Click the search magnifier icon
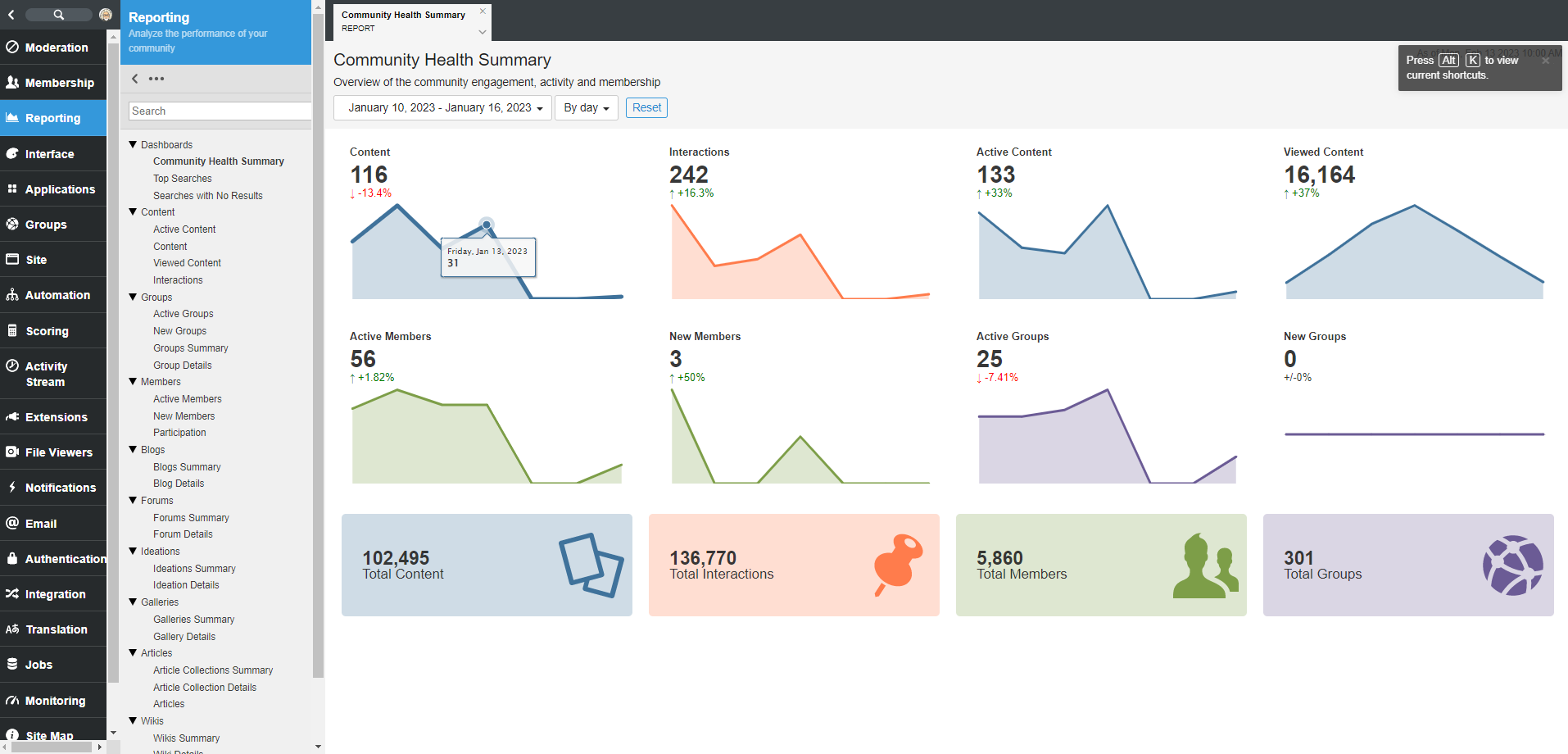The width and height of the screenshot is (1568, 754). click(59, 15)
